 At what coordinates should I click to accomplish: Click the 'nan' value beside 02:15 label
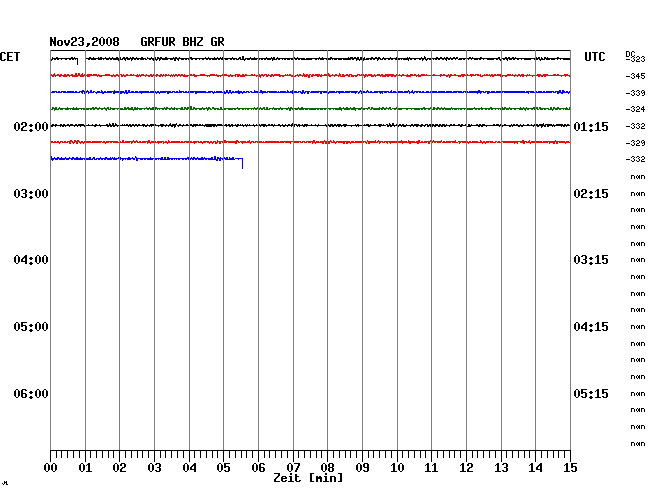[638, 194]
